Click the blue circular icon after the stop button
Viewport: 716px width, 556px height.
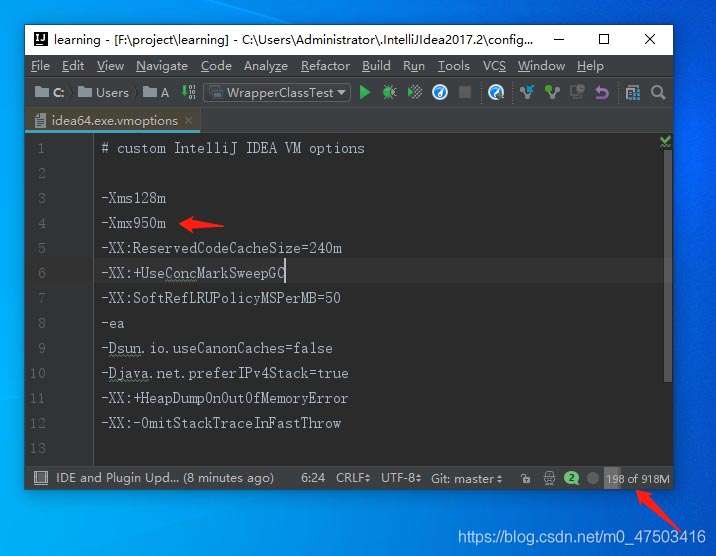coord(496,93)
